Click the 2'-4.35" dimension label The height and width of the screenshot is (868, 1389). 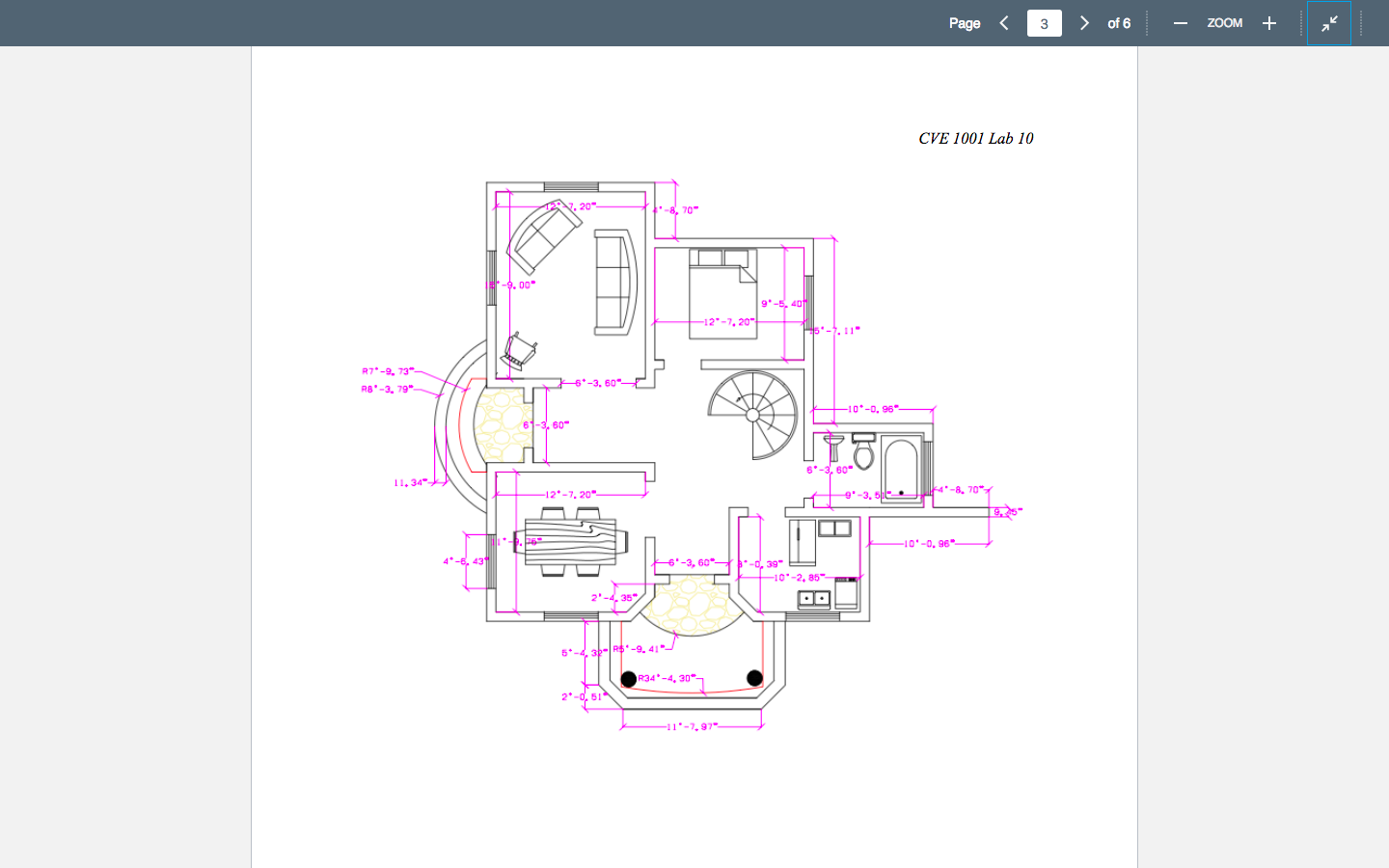click(x=614, y=598)
